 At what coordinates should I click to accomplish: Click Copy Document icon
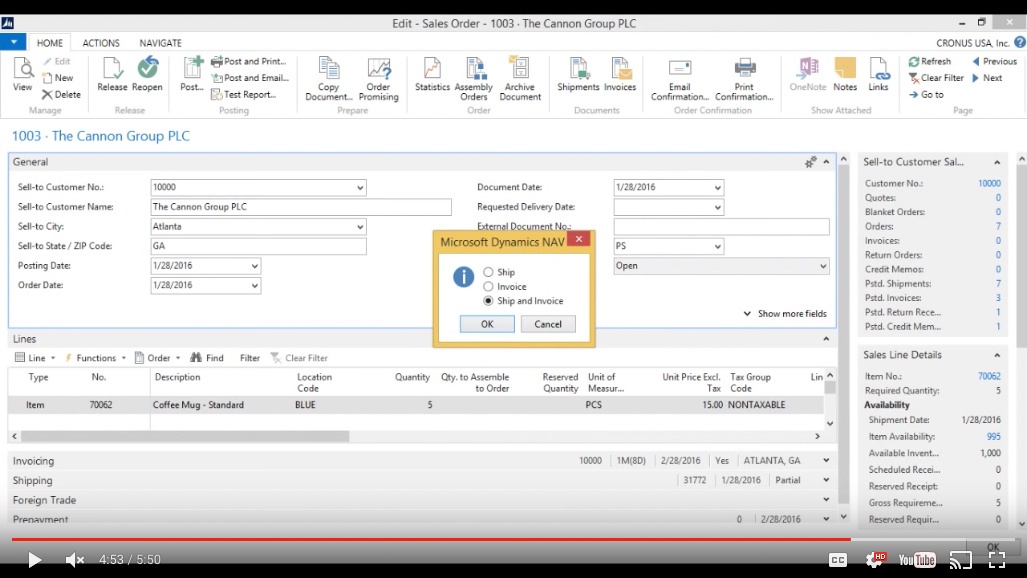click(329, 79)
